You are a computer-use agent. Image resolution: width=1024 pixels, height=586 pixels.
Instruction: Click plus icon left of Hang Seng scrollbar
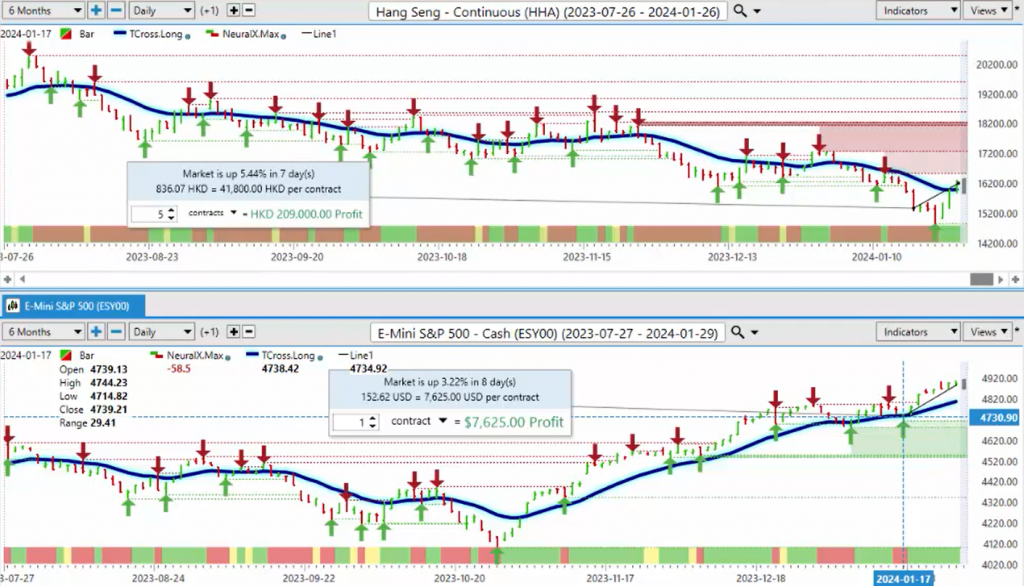(8, 279)
